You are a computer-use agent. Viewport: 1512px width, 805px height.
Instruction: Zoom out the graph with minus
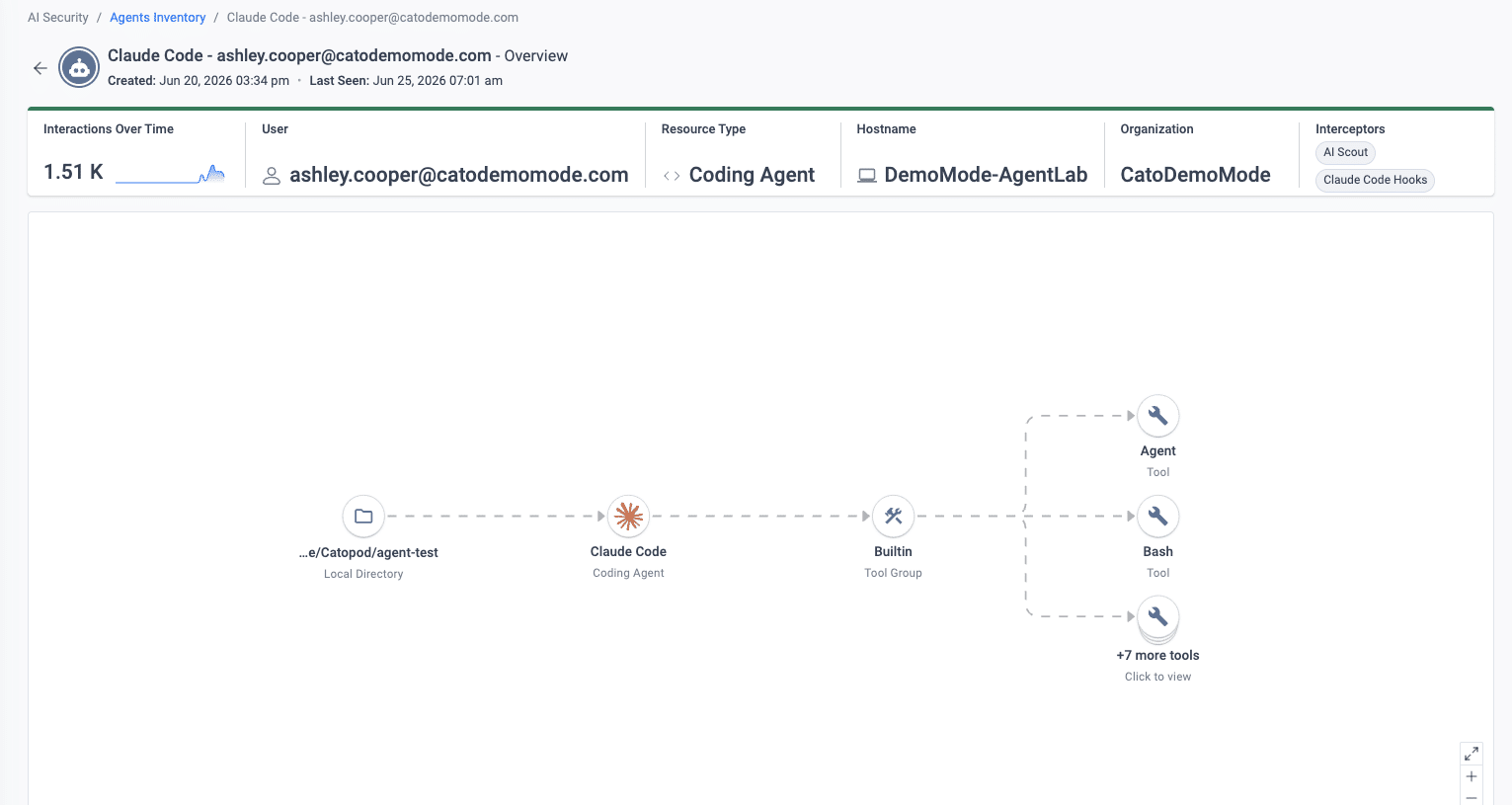[x=1472, y=797]
